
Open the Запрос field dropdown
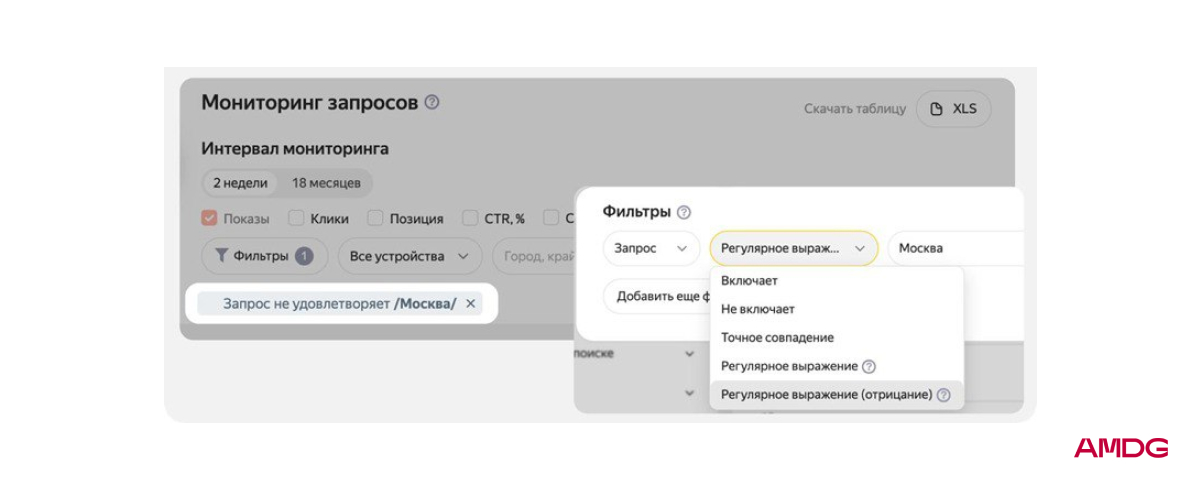pos(651,248)
